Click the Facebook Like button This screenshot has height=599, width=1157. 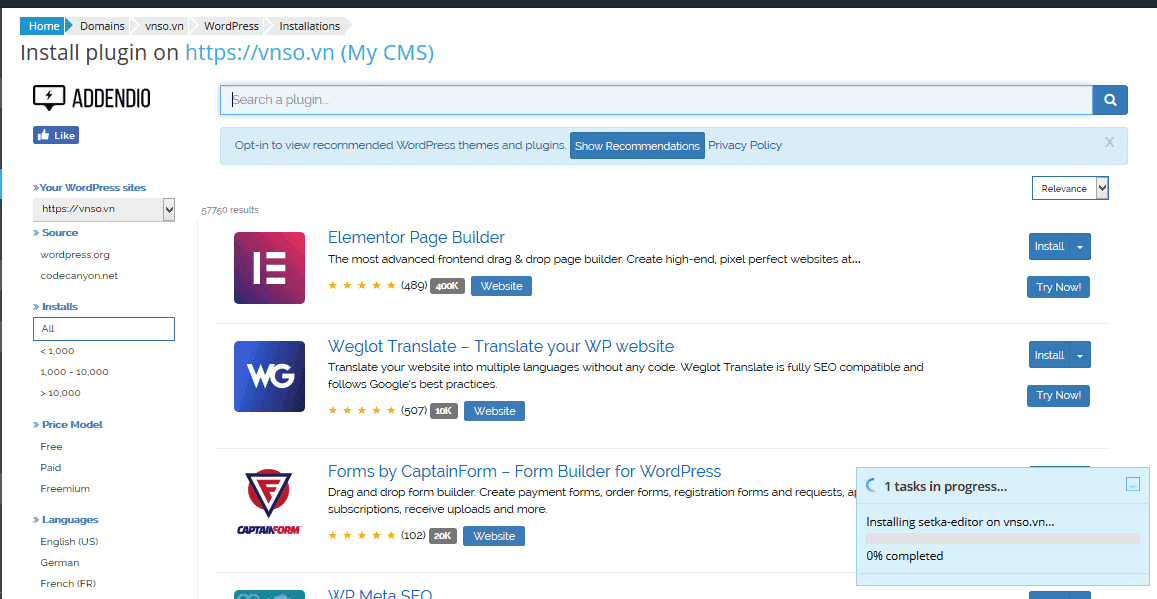[x=55, y=135]
